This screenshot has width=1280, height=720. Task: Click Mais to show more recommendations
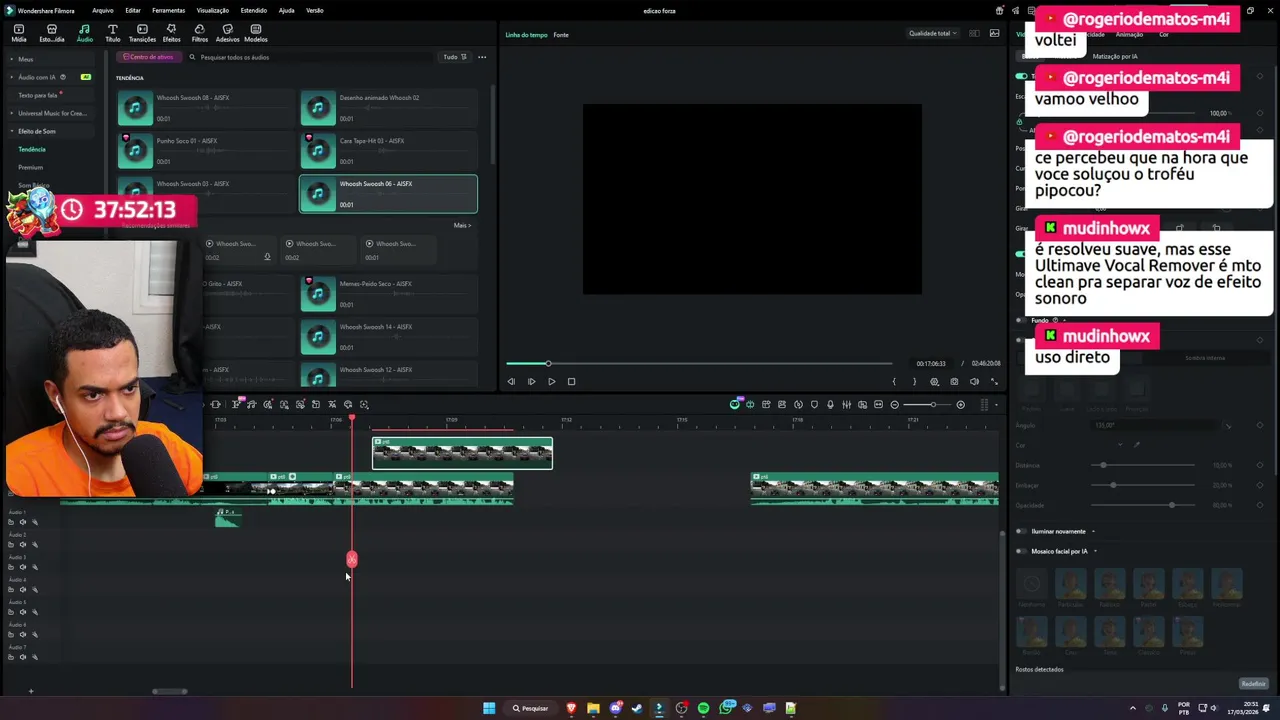(x=462, y=225)
